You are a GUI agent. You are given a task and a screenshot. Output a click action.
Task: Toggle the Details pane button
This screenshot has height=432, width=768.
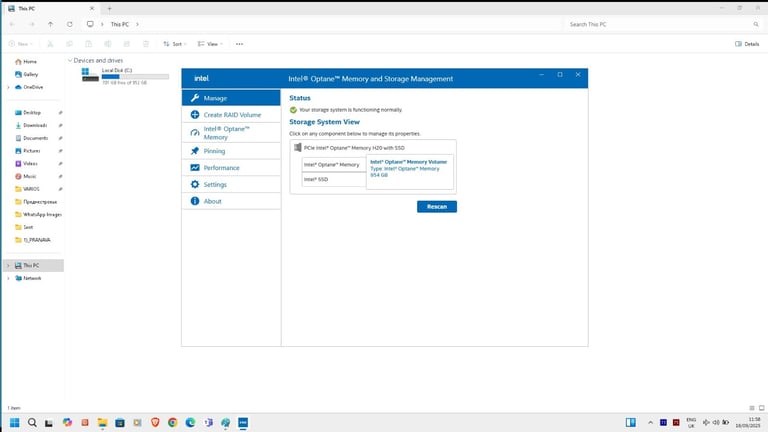click(746, 44)
